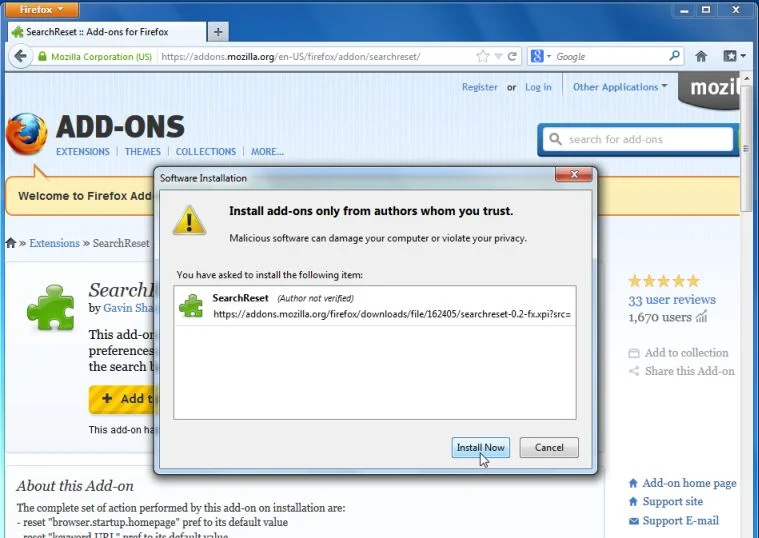The image size is (759, 538).
Task: Click the Register link
Action: pos(479,87)
